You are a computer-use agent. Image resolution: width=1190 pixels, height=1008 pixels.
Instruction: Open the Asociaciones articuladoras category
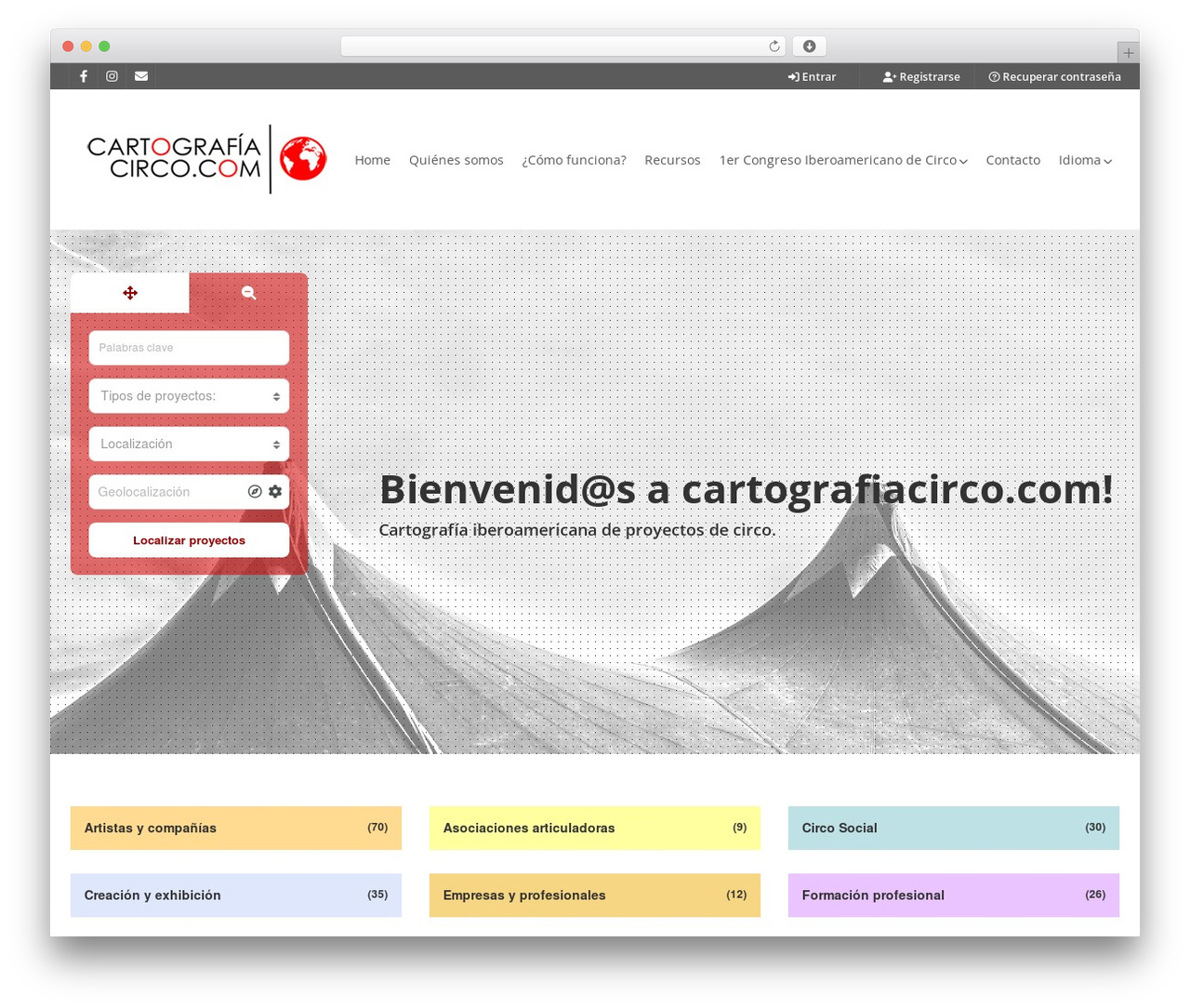click(595, 828)
